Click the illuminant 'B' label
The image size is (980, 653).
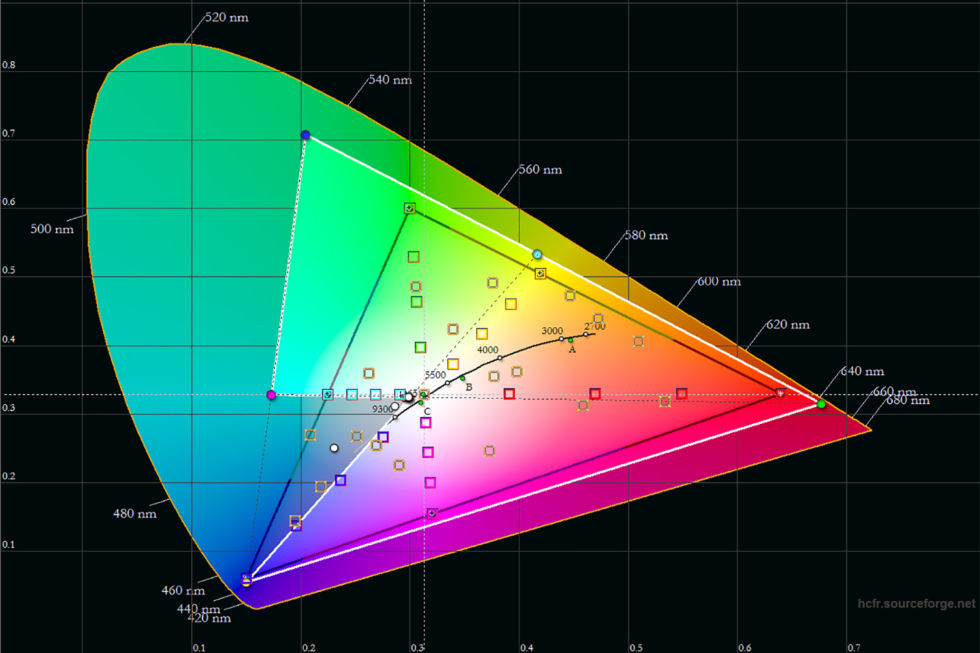click(469, 387)
